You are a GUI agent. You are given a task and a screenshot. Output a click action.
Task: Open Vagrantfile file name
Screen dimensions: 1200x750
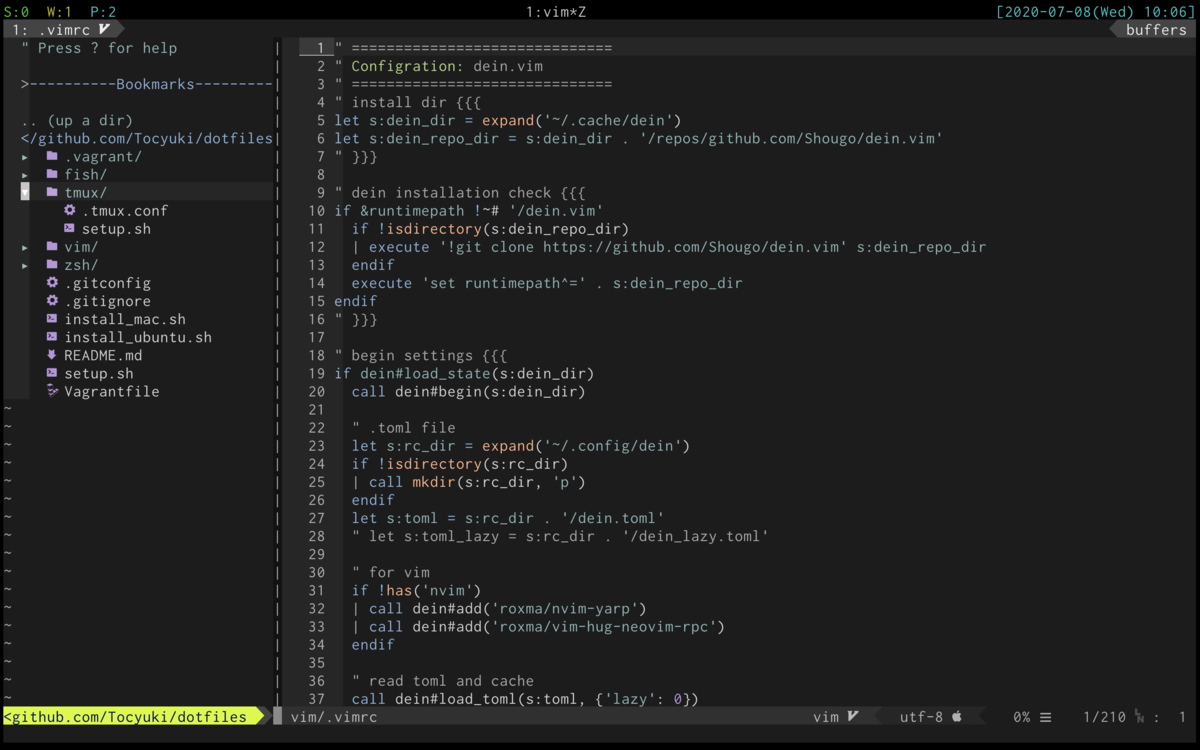[112, 391]
